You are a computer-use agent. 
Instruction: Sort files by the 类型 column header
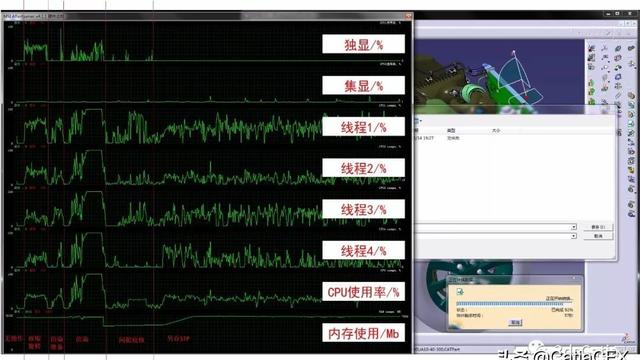(x=451, y=131)
